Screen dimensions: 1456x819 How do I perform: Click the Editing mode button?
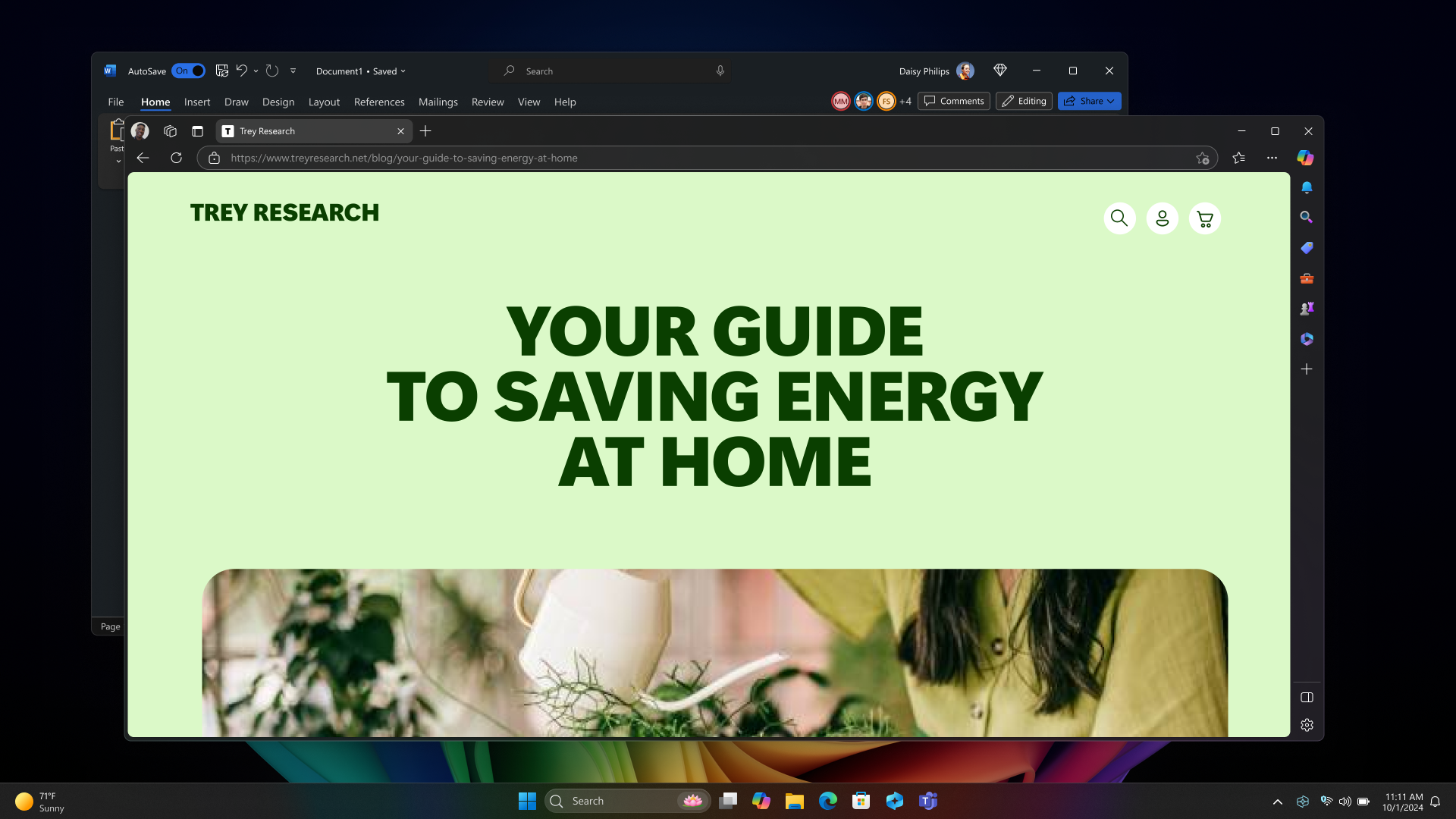click(1024, 101)
